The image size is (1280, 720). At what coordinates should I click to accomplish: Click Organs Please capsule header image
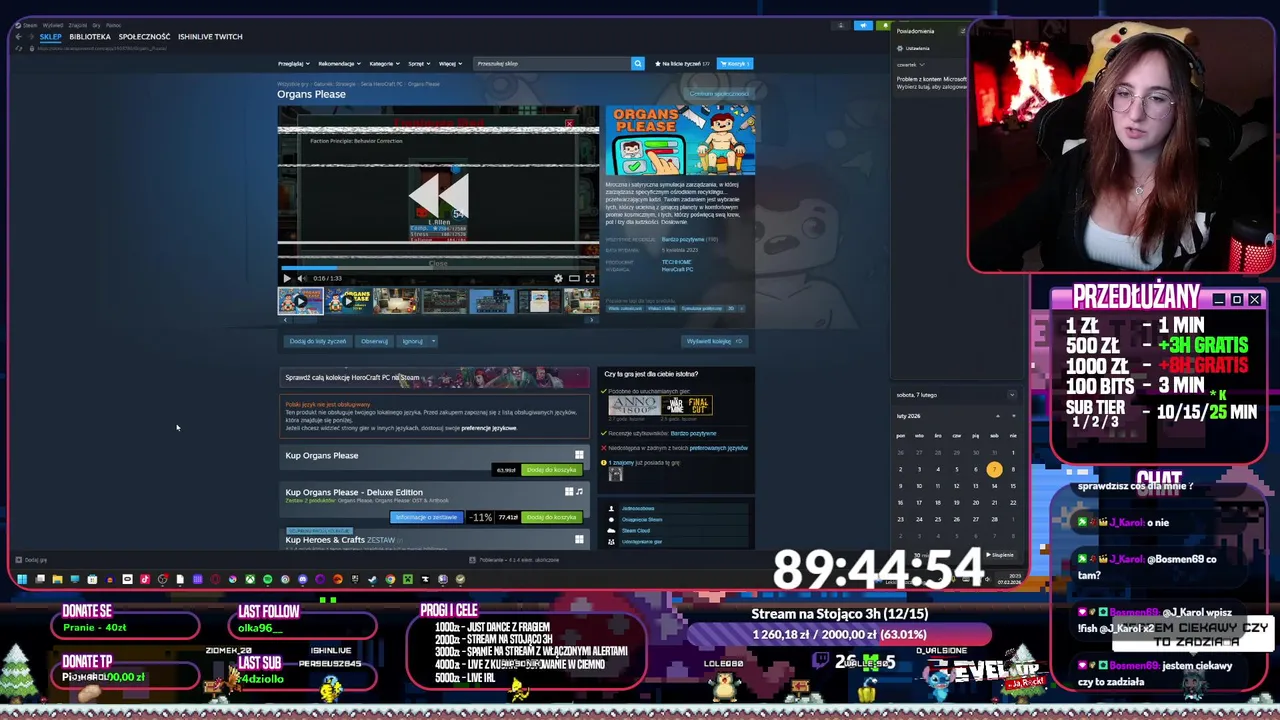(x=680, y=141)
